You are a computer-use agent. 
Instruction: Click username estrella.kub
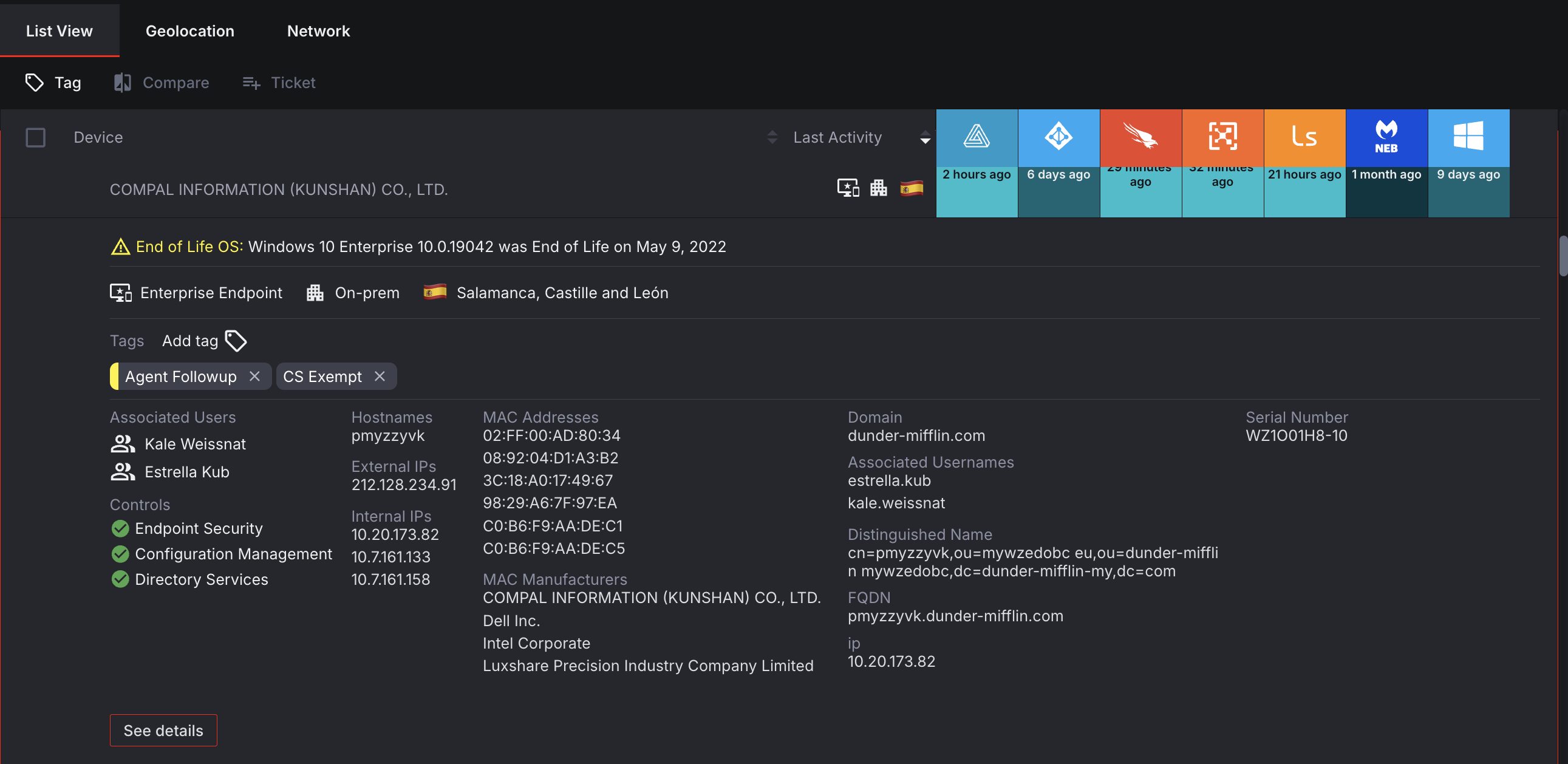click(x=889, y=480)
